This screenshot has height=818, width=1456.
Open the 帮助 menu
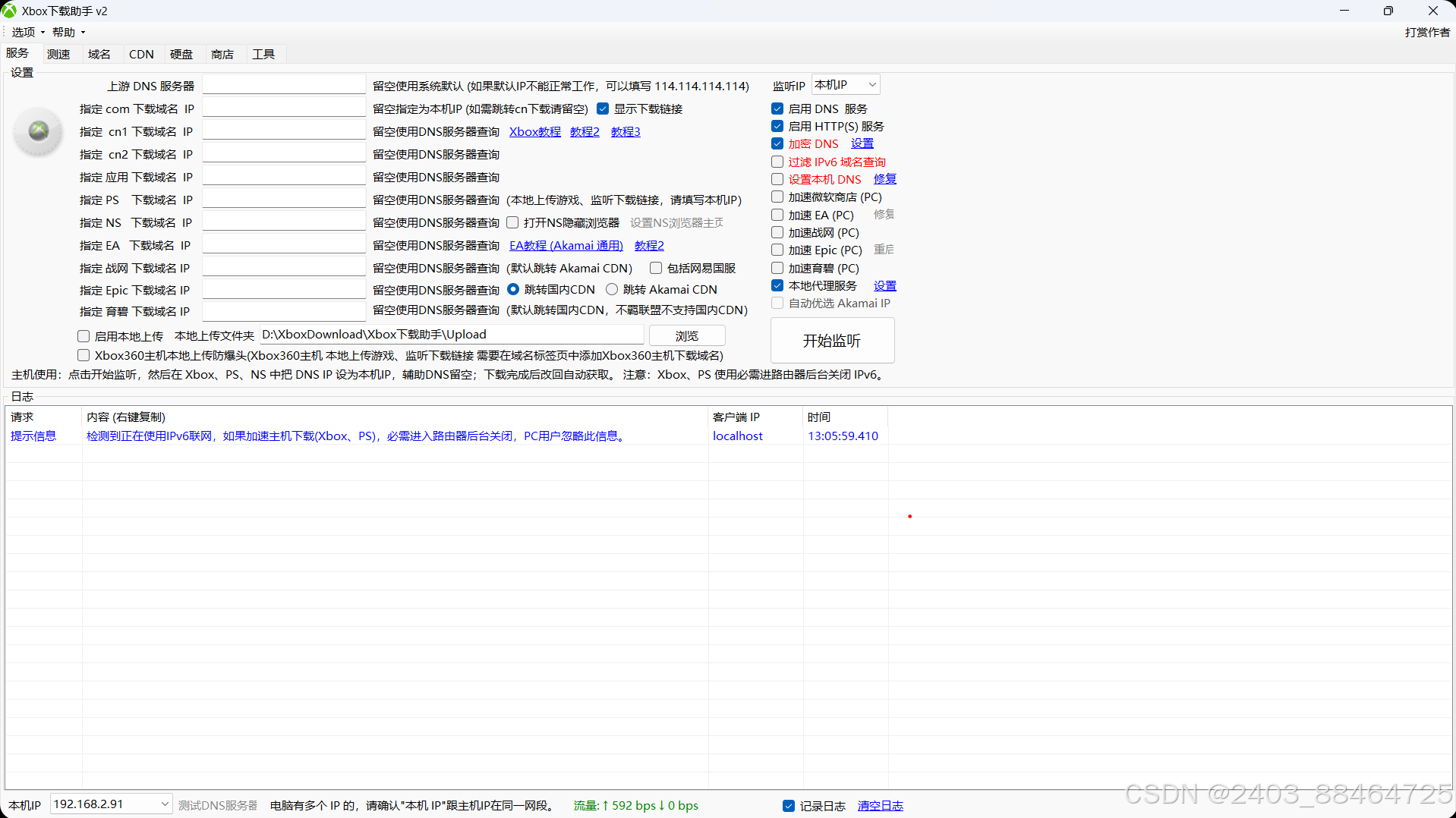point(69,32)
